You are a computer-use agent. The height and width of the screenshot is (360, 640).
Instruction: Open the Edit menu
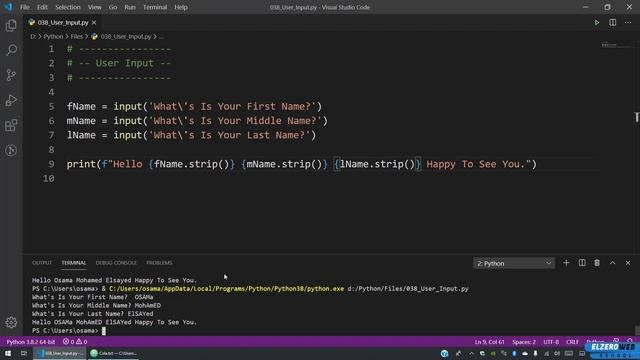point(42,7)
